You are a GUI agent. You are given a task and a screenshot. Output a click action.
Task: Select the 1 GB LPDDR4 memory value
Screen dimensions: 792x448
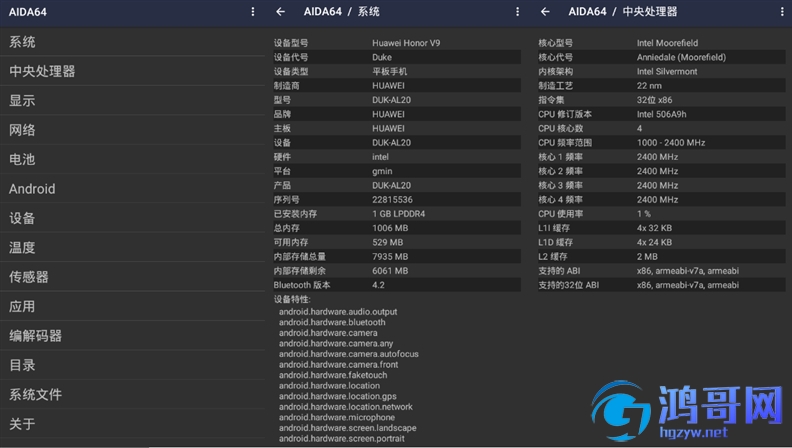coord(399,214)
